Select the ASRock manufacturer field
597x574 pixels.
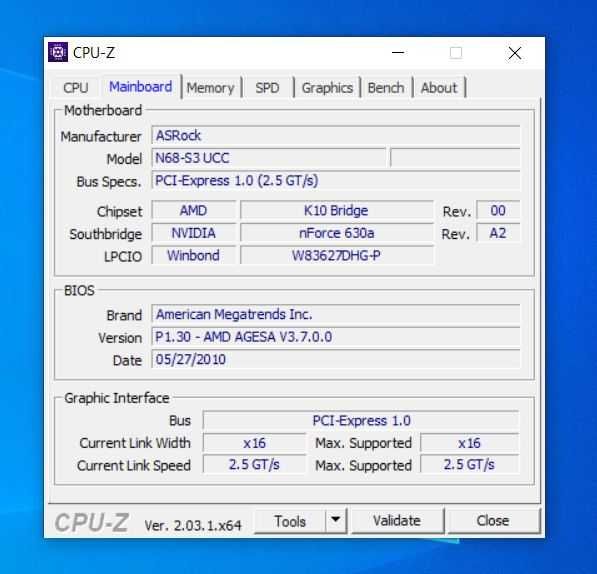(336, 136)
